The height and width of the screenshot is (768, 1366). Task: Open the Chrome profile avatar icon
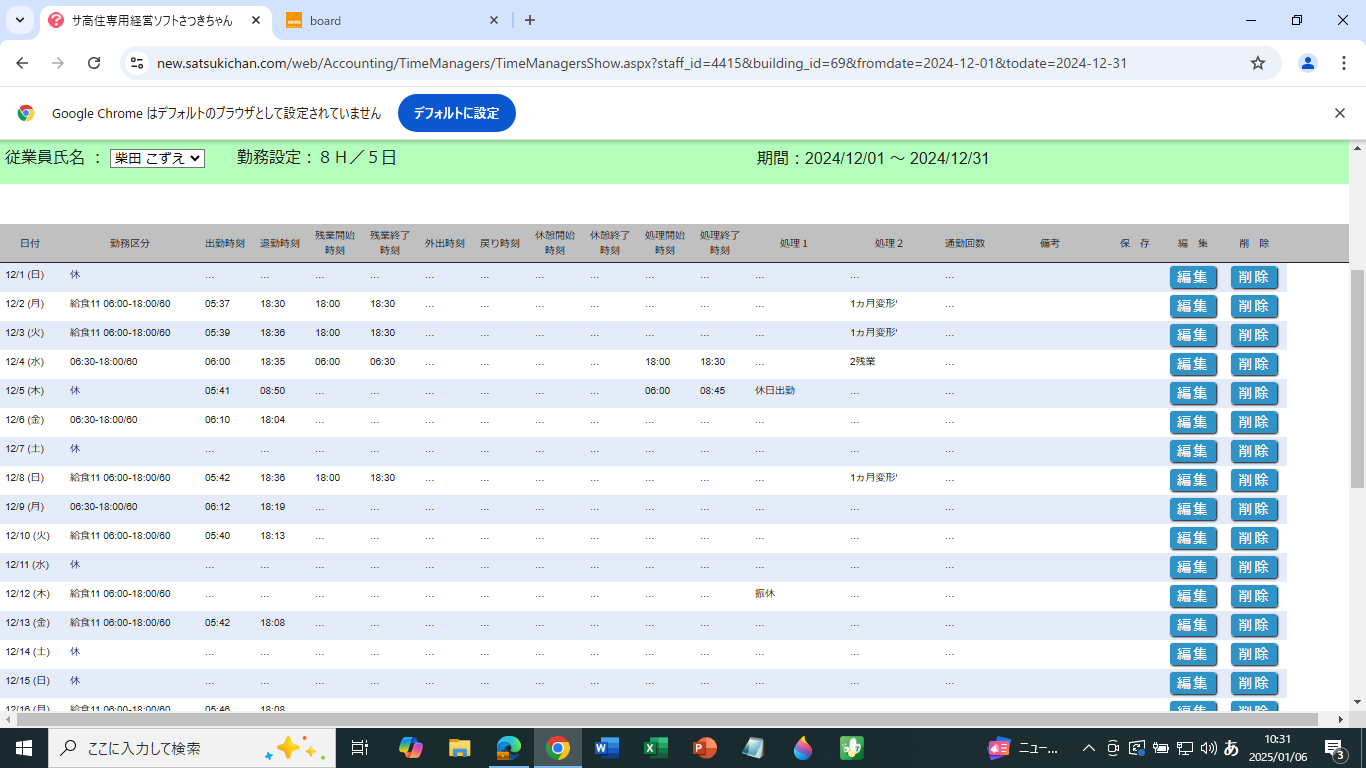pos(1307,63)
